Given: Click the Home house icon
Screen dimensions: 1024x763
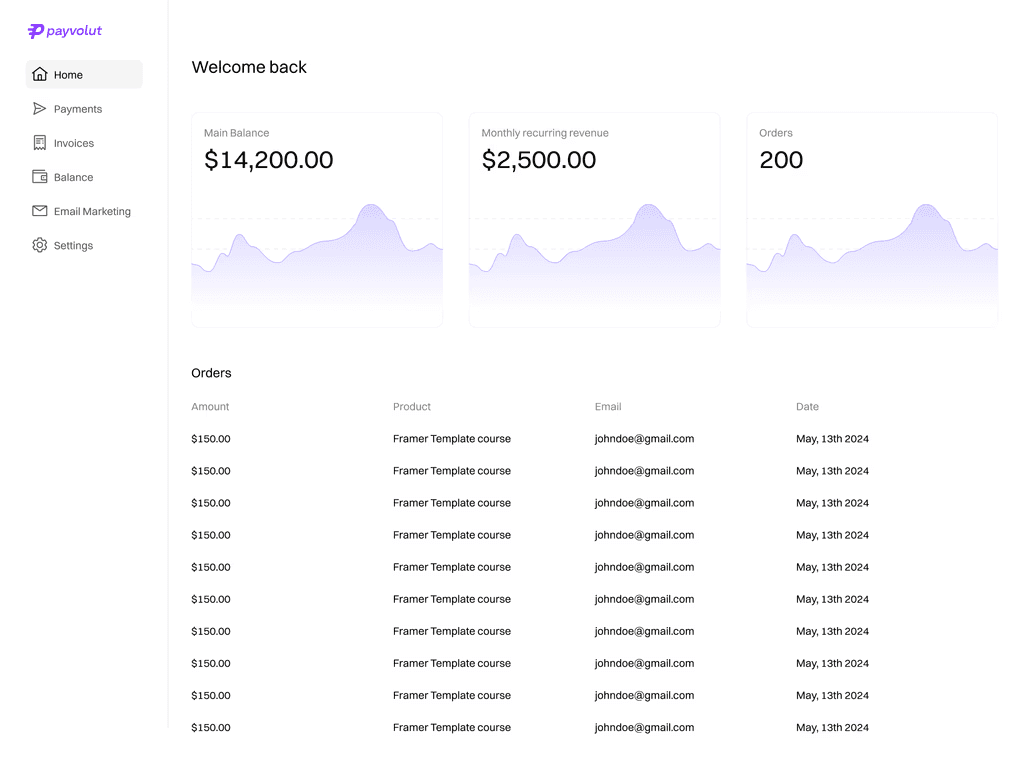Looking at the screenshot, I should (40, 74).
